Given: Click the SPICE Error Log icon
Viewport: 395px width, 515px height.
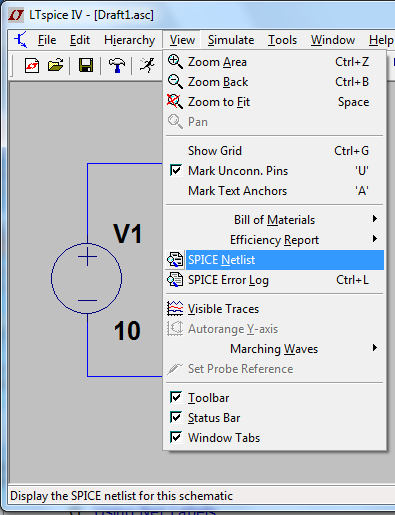Looking at the screenshot, I should click(x=175, y=280).
